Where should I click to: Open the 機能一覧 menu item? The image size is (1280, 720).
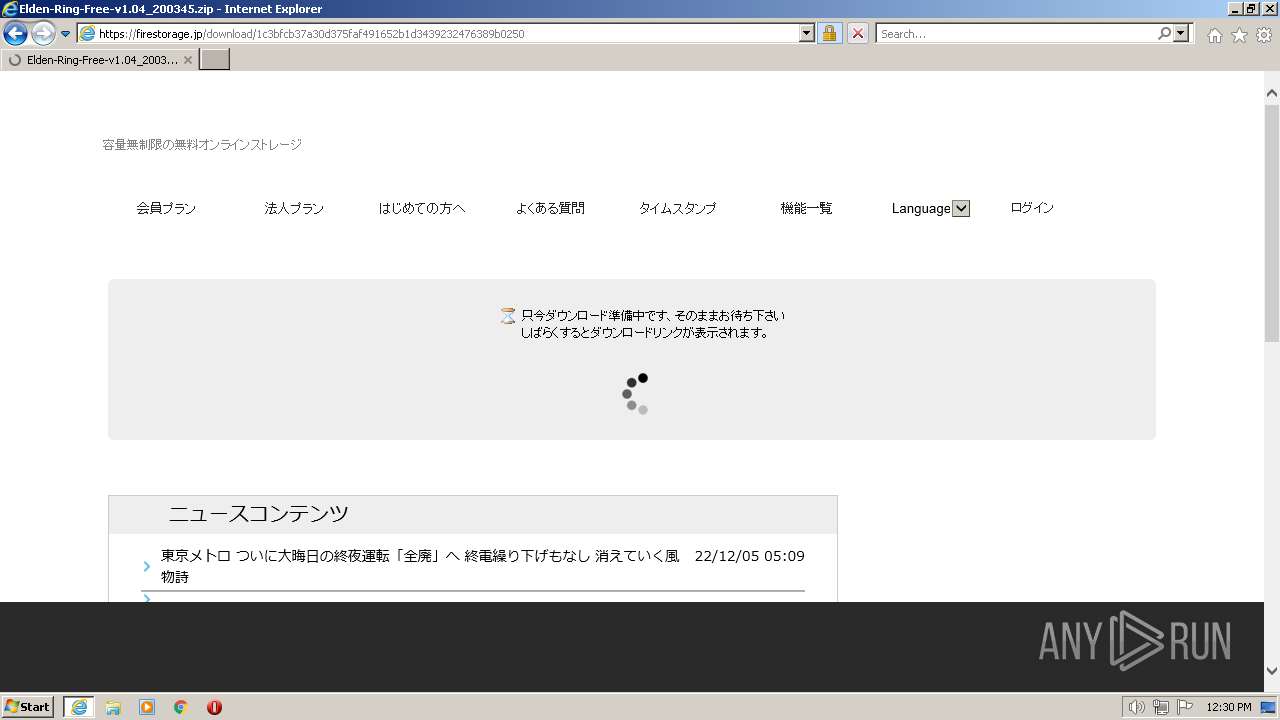point(806,208)
